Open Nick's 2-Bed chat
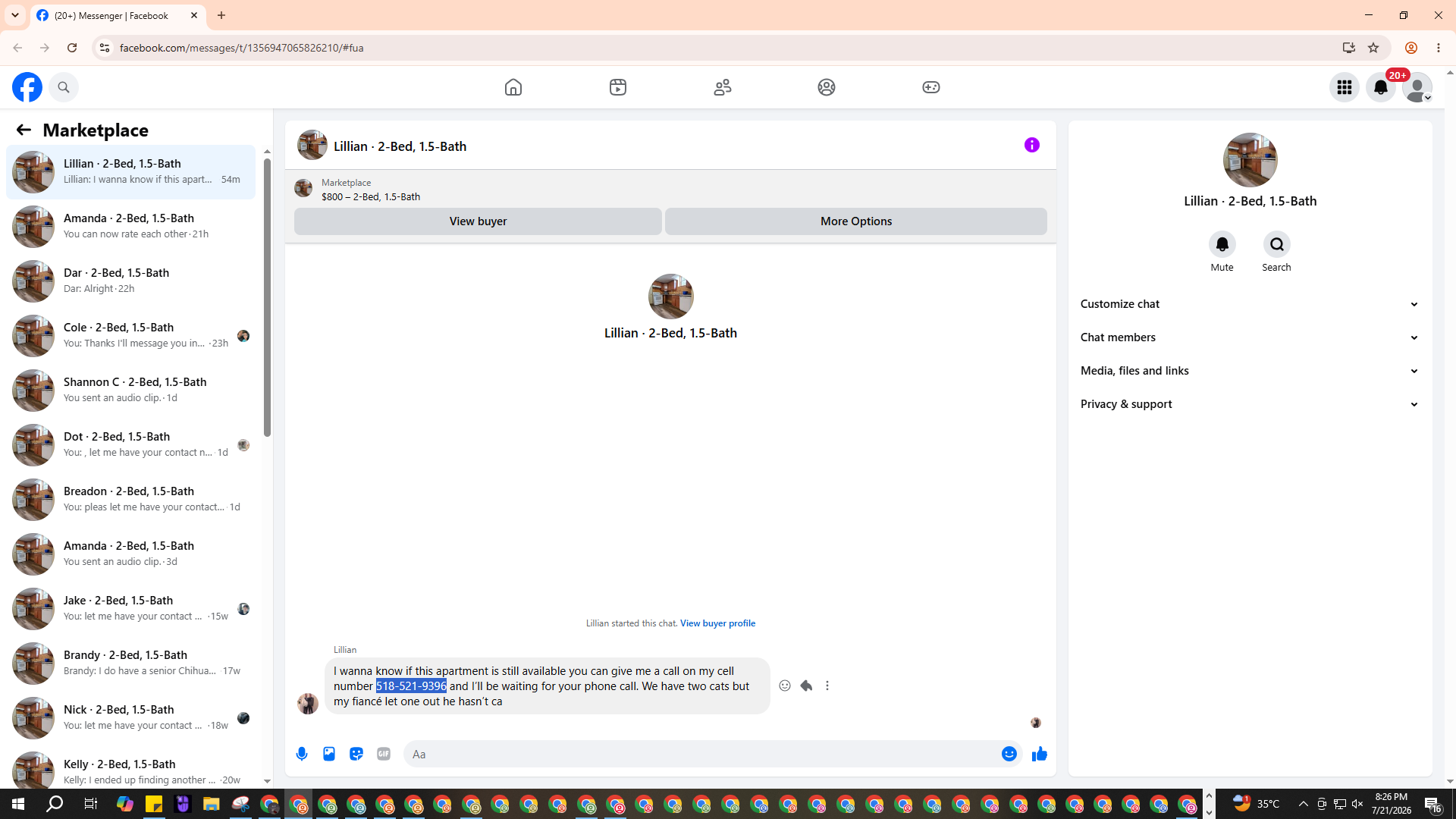Image resolution: width=1456 pixels, height=819 pixels. [131, 718]
